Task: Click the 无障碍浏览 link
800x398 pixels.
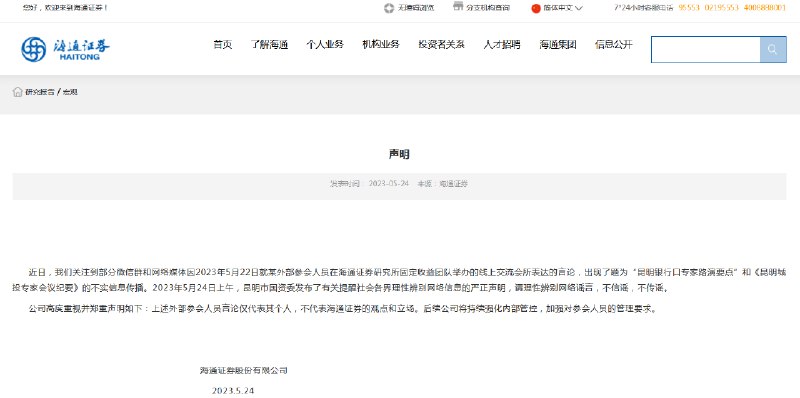Action: coord(416,8)
